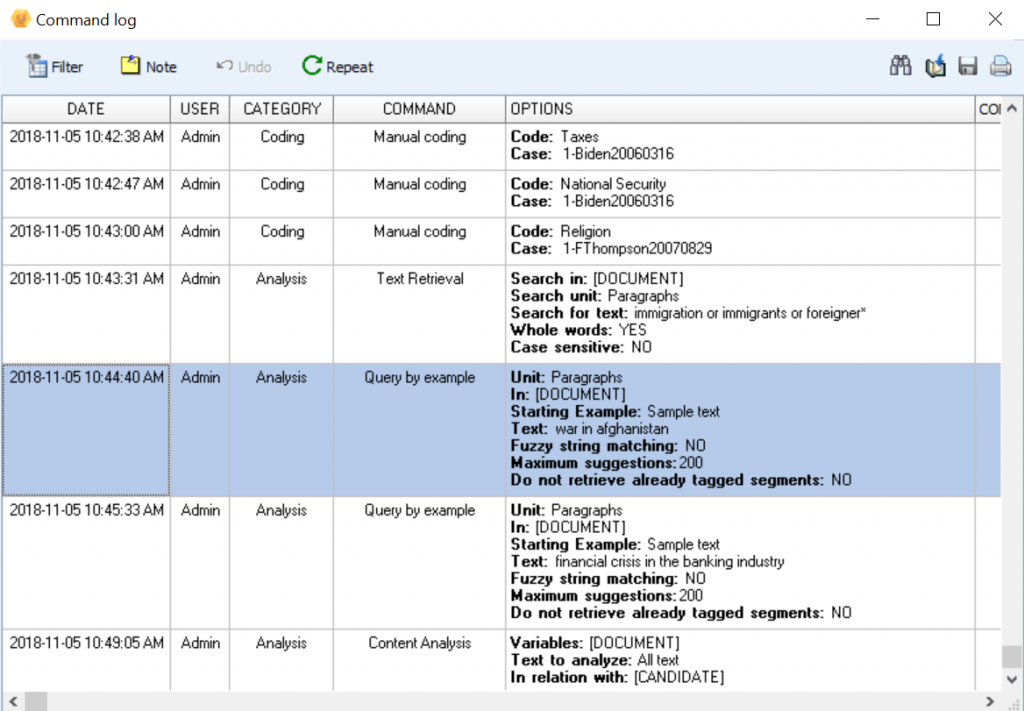Click the Undo icon

[242, 66]
